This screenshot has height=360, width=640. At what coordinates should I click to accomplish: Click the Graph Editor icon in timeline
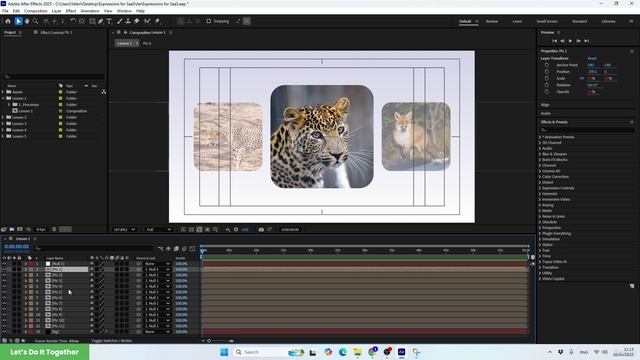[x=193, y=249]
